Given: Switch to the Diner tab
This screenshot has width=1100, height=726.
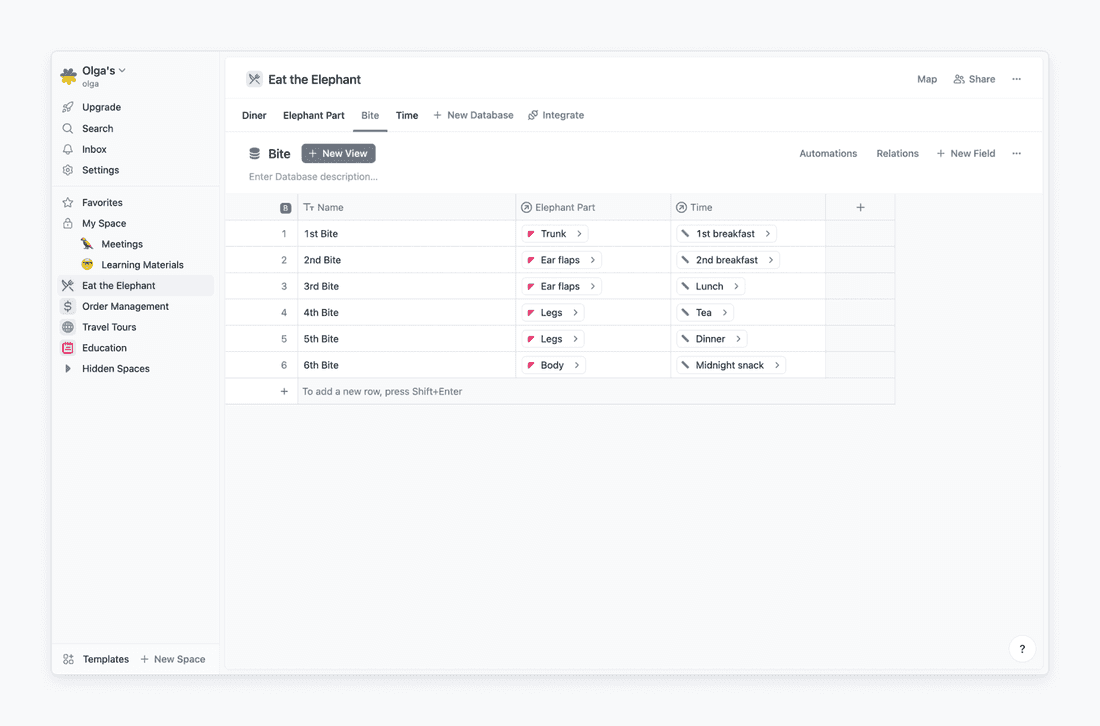Looking at the screenshot, I should tap(253, 115).
